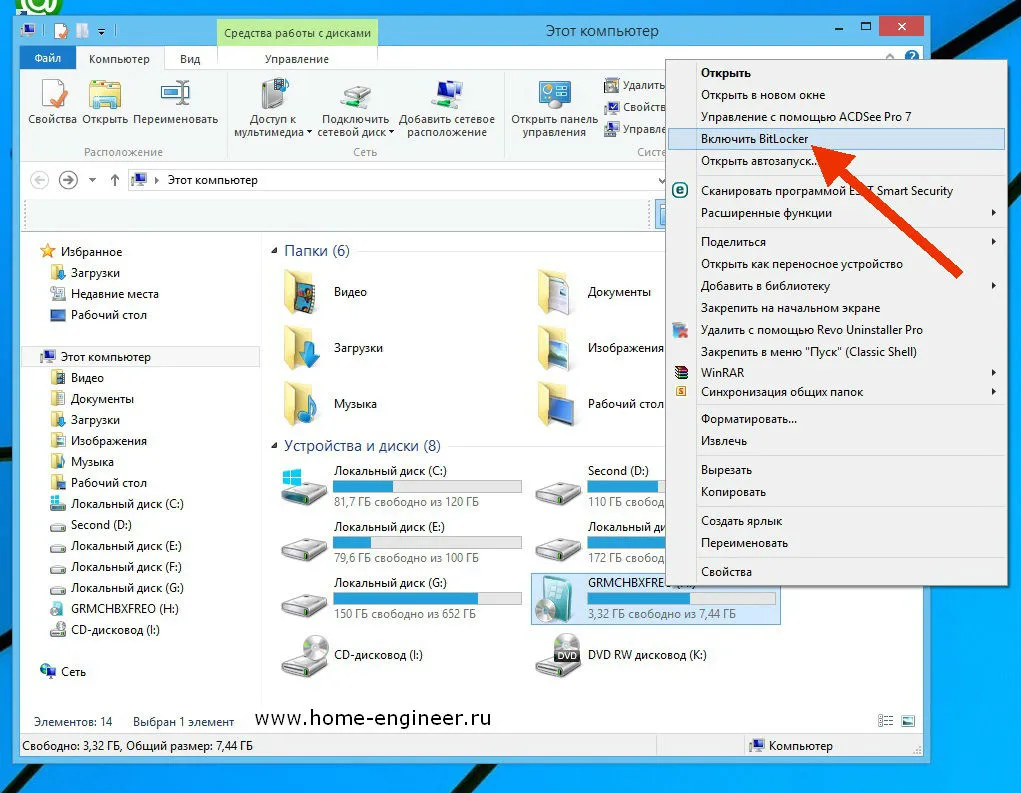1021x793 pixels.
Task: Switch to the Вид ribbon tab
Action: [189, 59]
